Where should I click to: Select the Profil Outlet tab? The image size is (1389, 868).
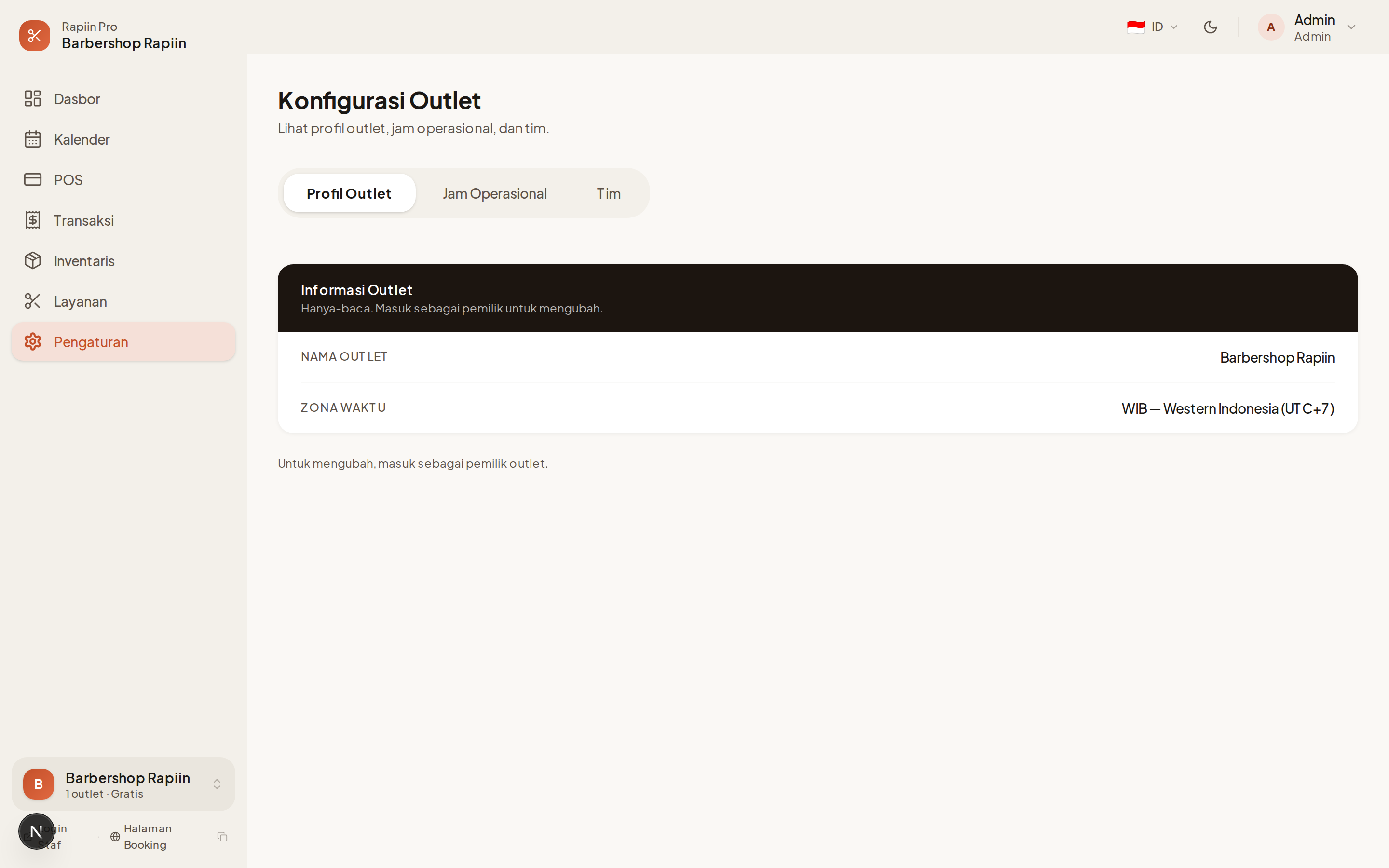pos(349,193)
